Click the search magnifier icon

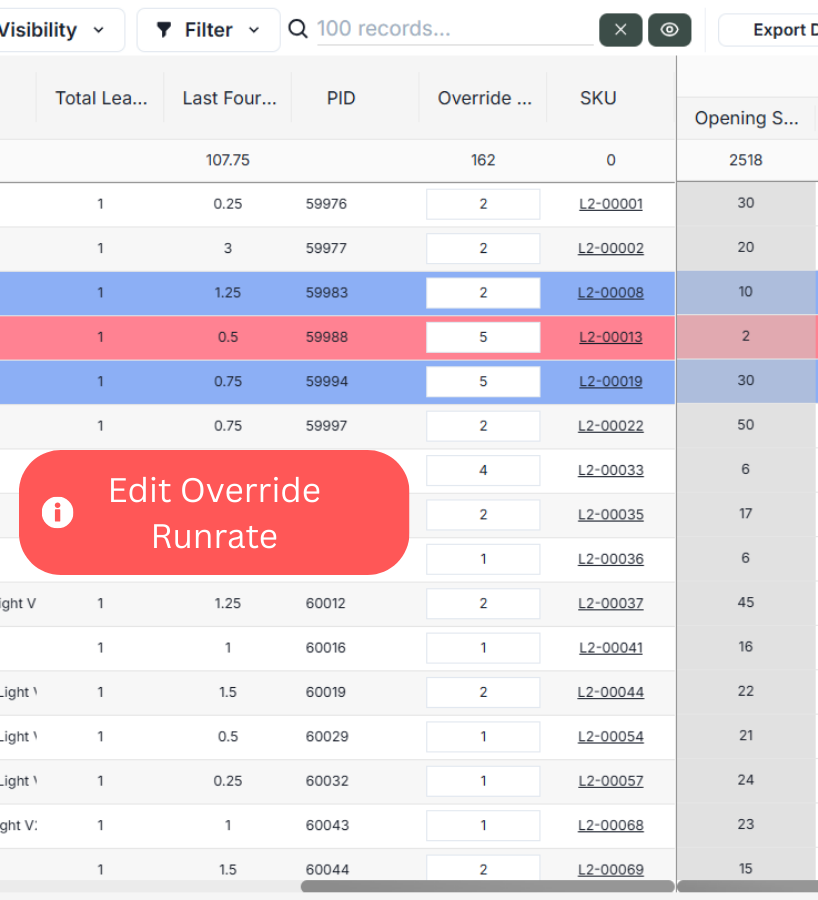click(x=298, y=29)
